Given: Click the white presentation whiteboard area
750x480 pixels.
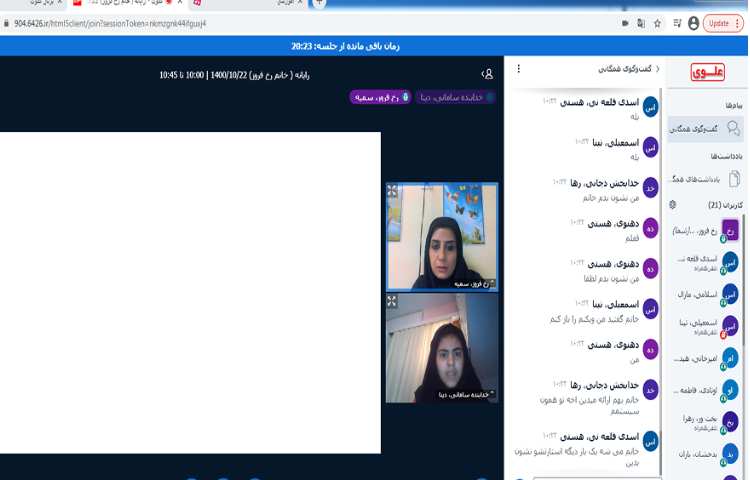Looking at the screenshot, I should tap(190, 293).
